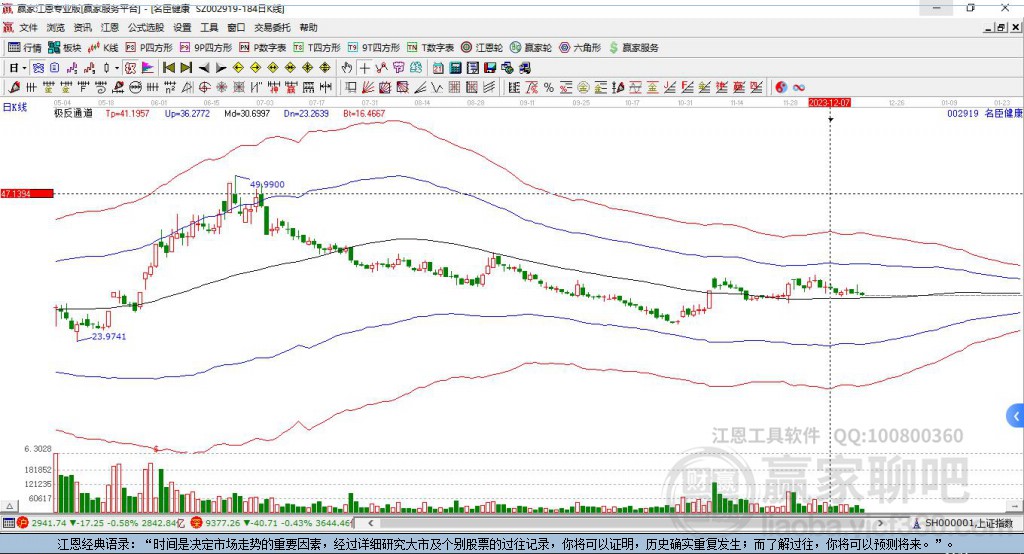Open the T数字表 tool
The image size is (1024, 554).
(430, 48)
